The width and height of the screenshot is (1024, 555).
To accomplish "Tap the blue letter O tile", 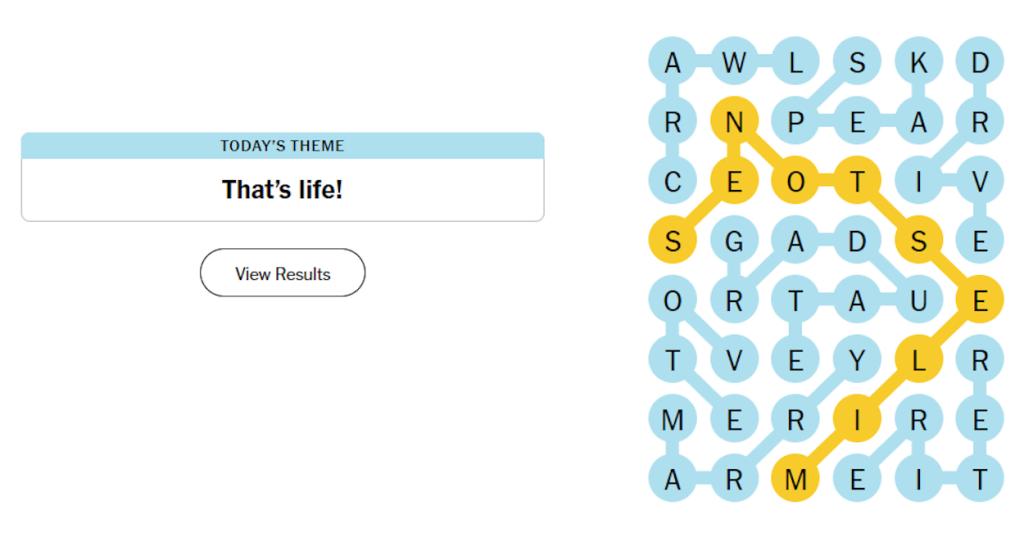I will coord(673,300).
